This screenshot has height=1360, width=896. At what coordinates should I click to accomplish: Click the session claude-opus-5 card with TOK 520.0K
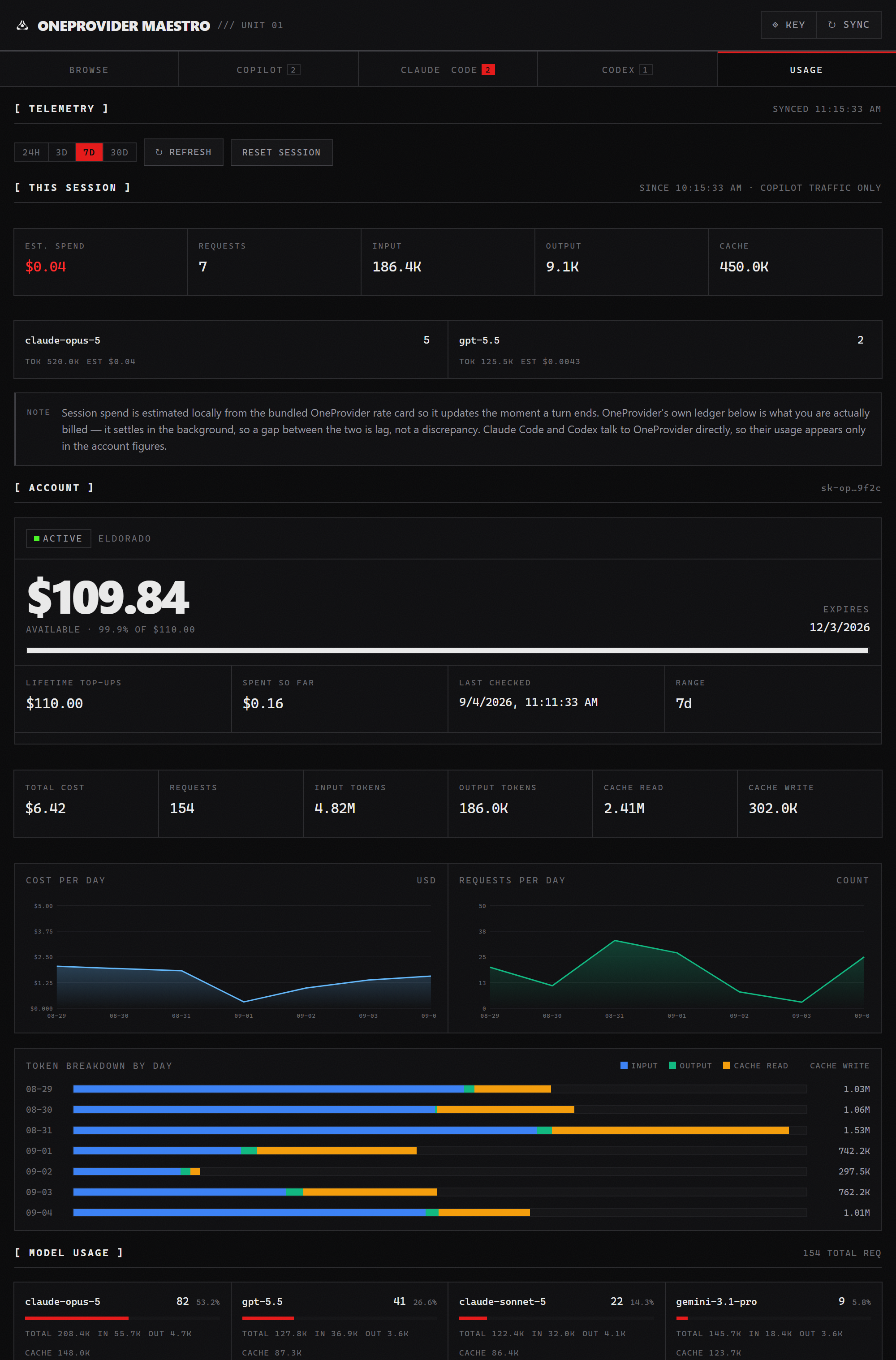231,350
